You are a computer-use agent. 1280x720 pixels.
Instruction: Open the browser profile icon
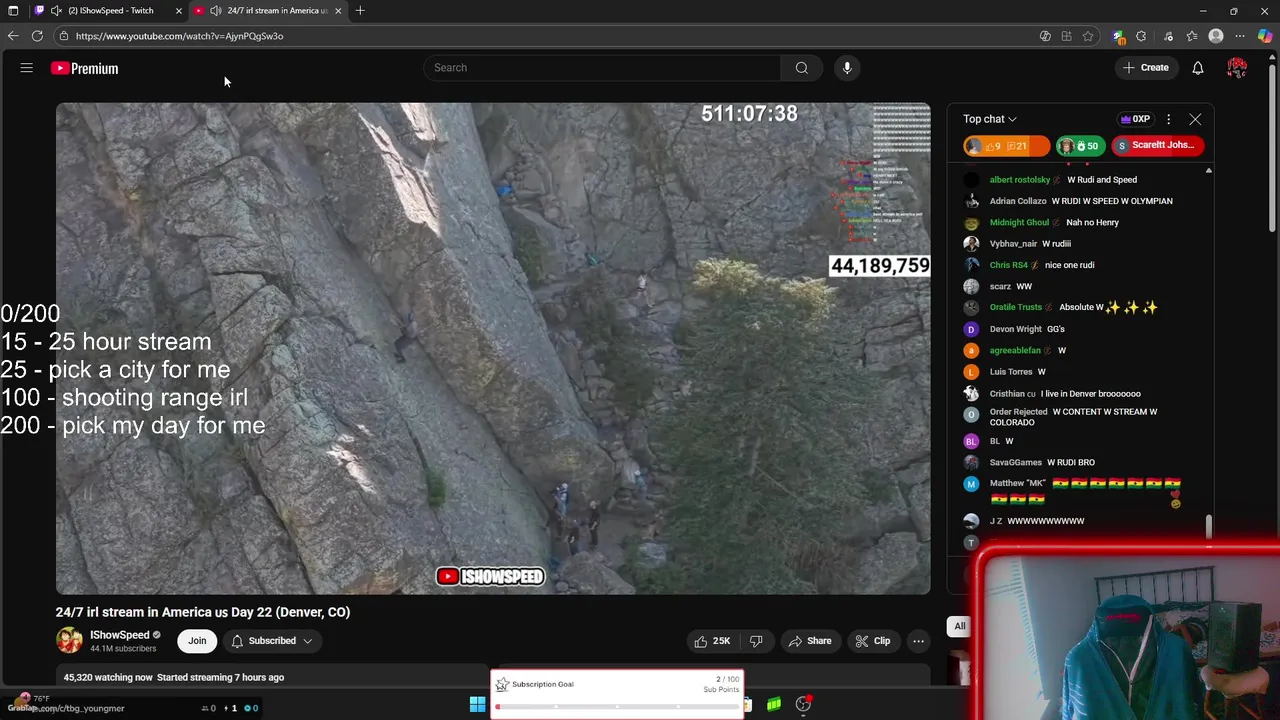[1216, 36]
